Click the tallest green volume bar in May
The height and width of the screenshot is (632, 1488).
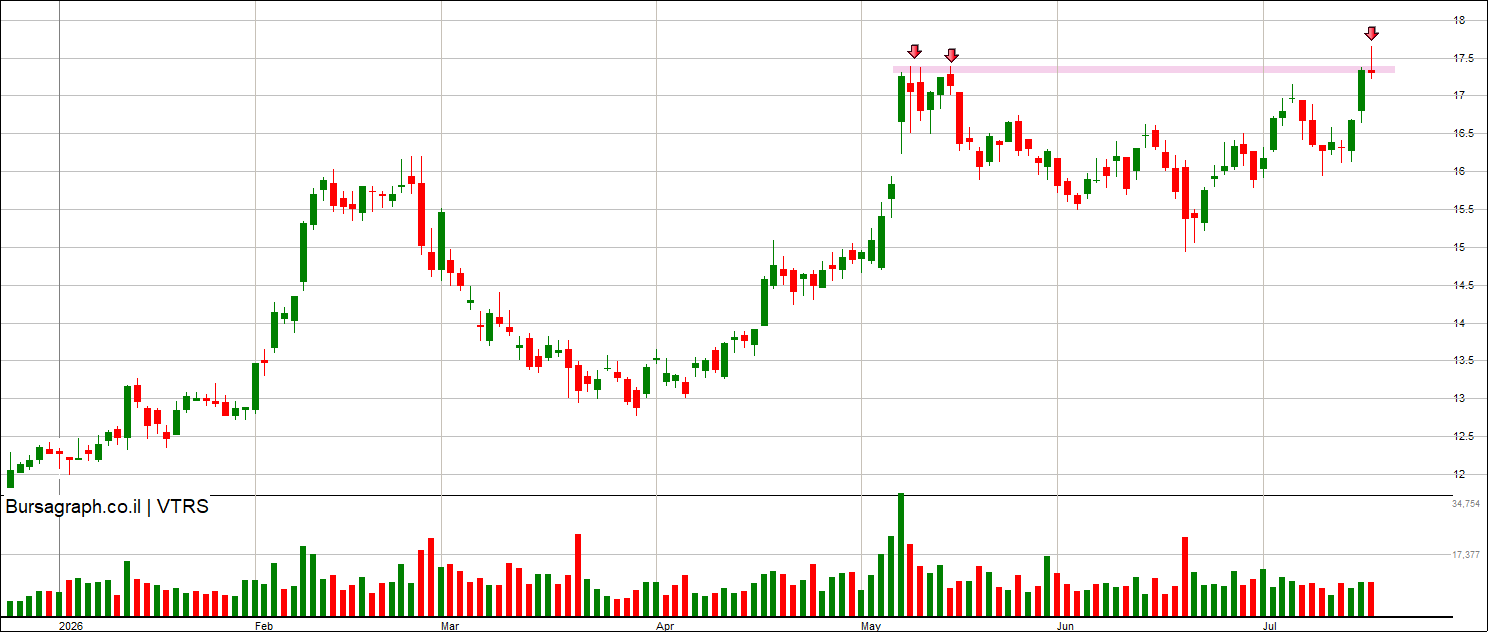901,554
